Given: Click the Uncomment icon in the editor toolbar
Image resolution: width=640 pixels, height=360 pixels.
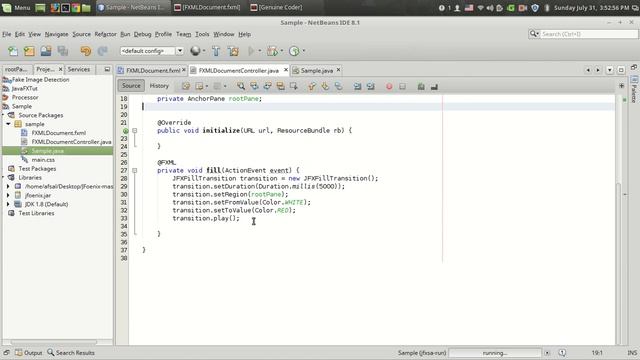Looking at the screenshot, I should (x=434, y=86).
